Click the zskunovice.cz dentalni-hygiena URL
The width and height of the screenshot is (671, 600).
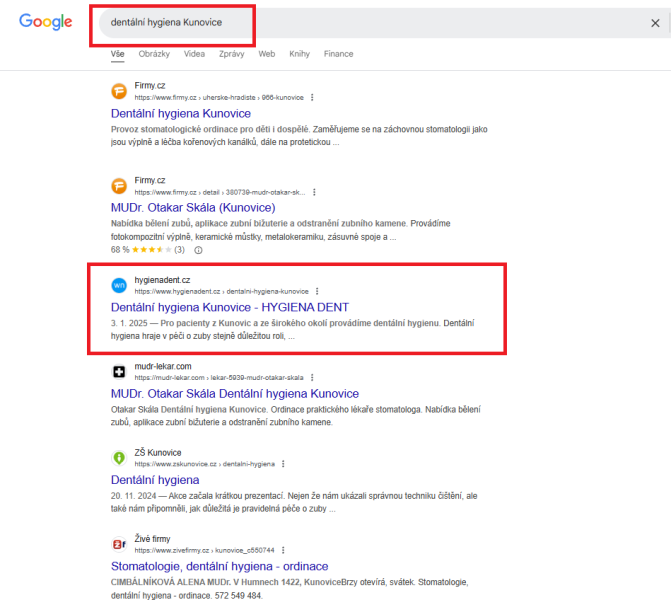205,464
